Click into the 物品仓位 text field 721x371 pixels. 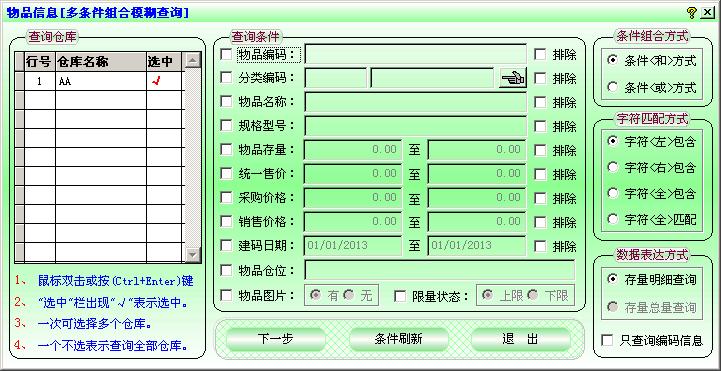440,270
